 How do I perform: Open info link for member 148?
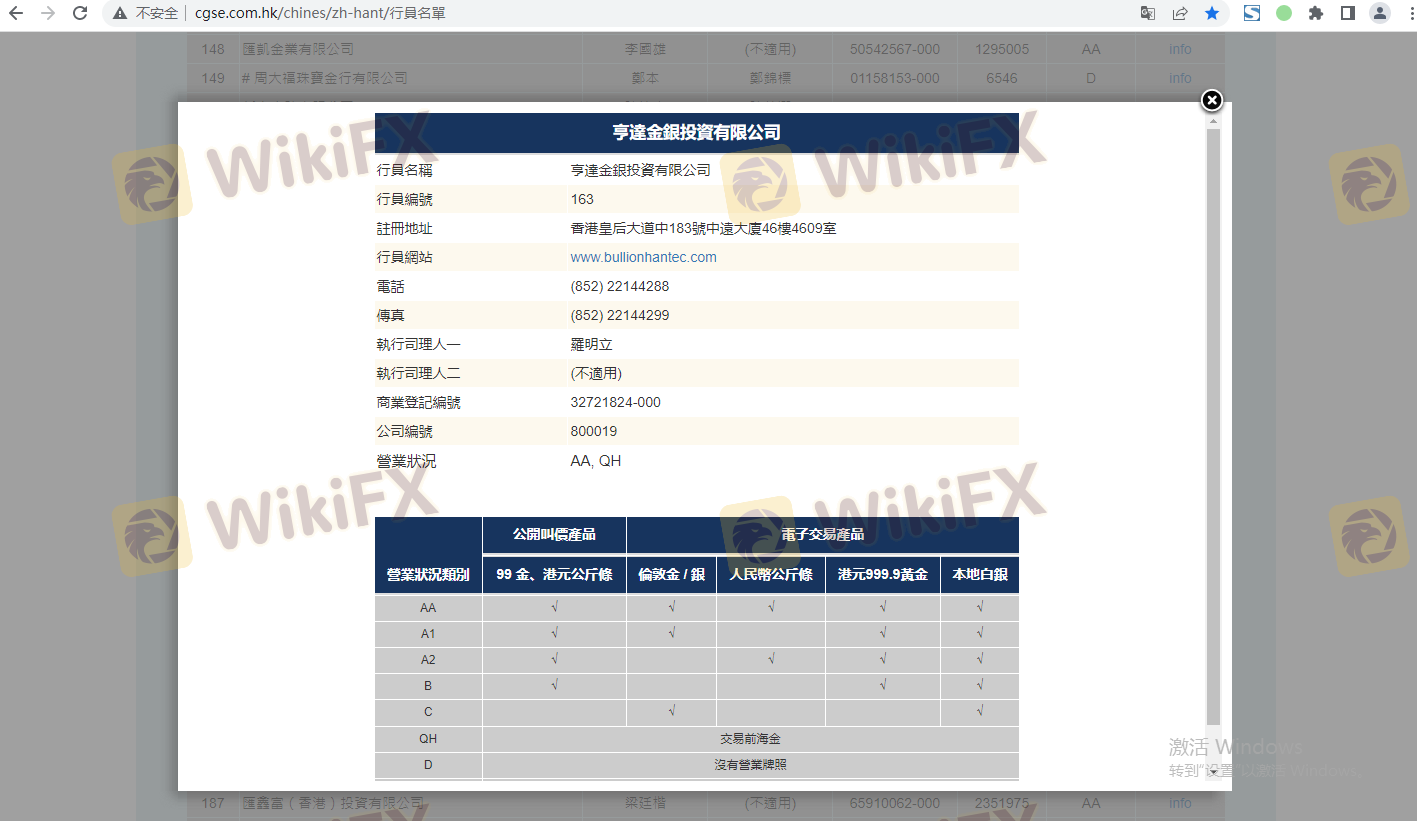point(1180,49)
